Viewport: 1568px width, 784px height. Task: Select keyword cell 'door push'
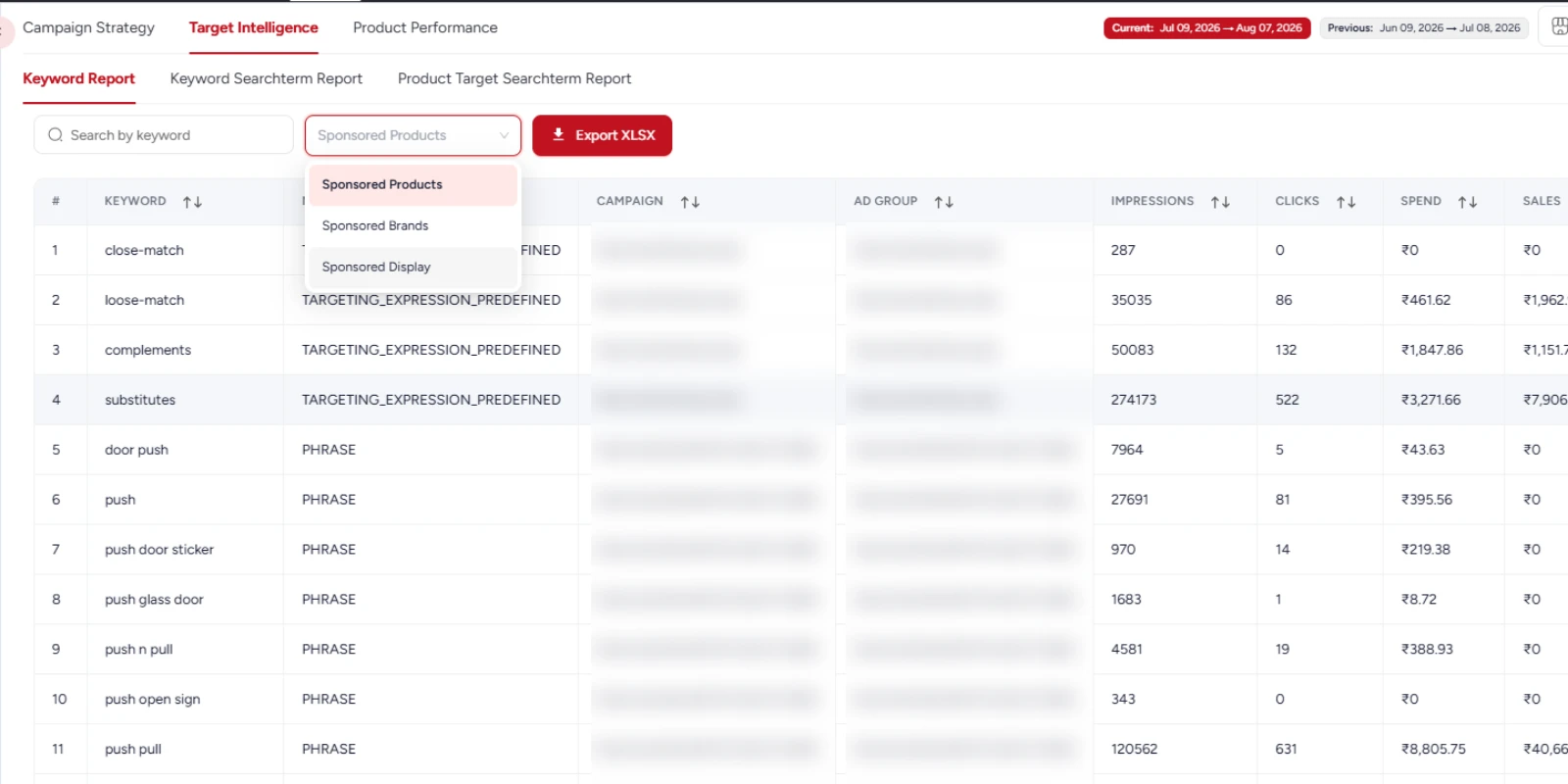[136, 450]
